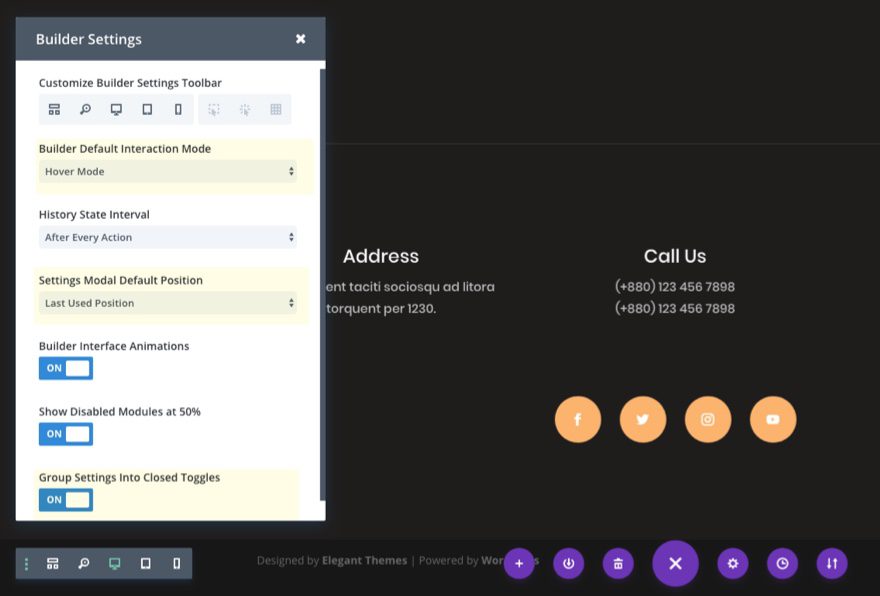Open History State Interval dropdown
The image size is (880, 596).
click(x=168, y=237)
